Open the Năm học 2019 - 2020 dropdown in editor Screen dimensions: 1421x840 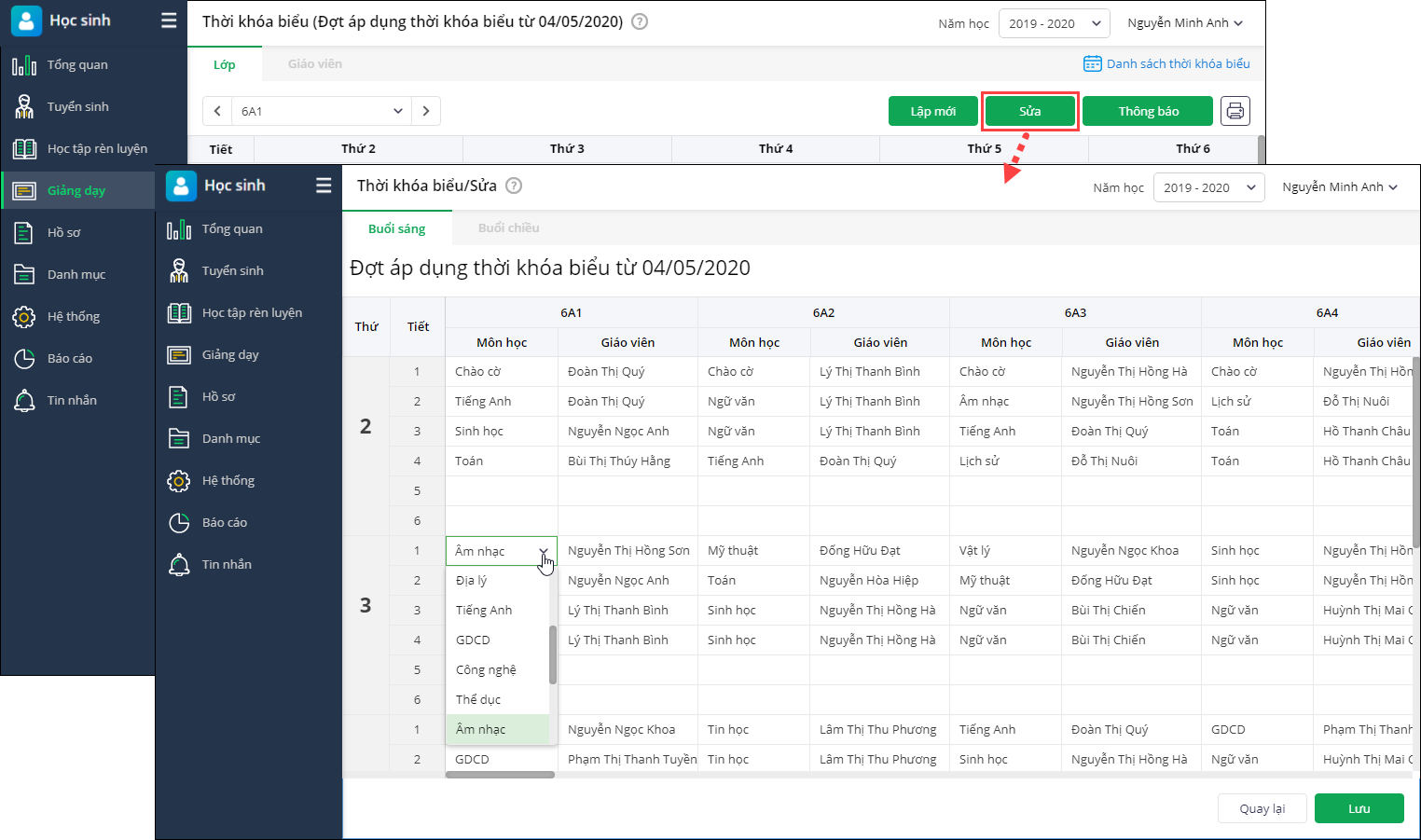[x=1208, y=187]
